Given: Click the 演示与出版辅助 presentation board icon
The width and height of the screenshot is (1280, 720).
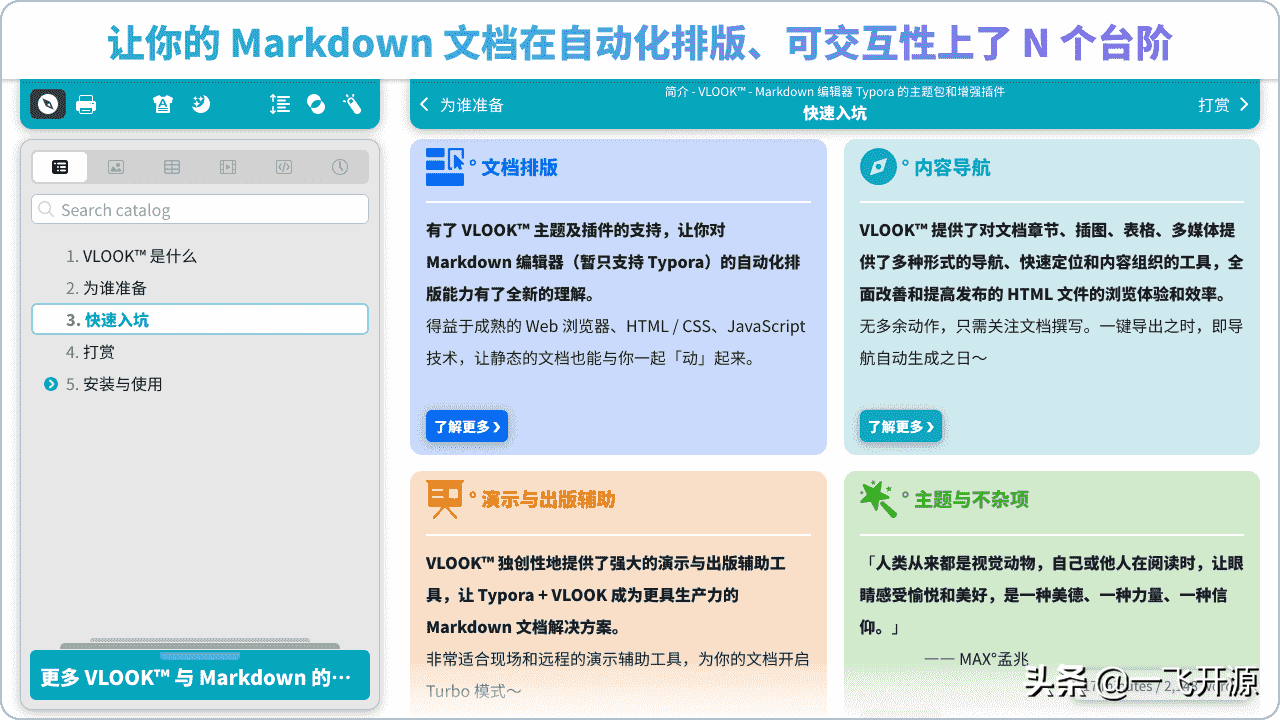Looking at the screenshot, I should pos(445,499).
